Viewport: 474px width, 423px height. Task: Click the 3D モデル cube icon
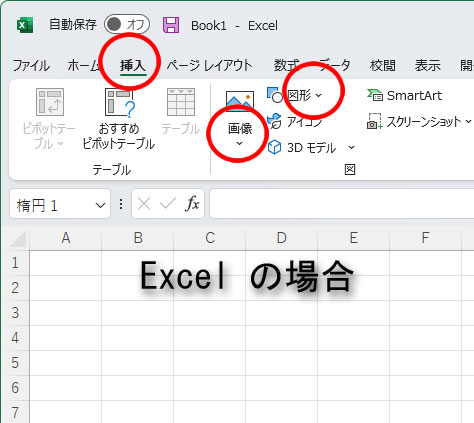(x=275, y=147)
